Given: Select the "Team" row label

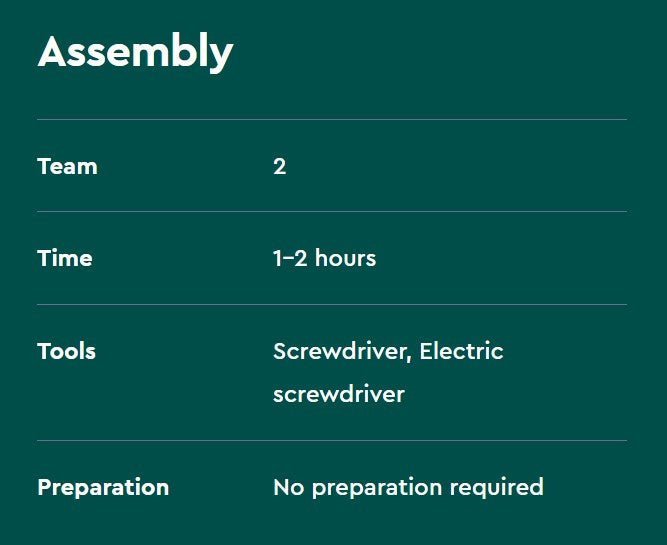Looking at the screenshot, I should [67, 166].
